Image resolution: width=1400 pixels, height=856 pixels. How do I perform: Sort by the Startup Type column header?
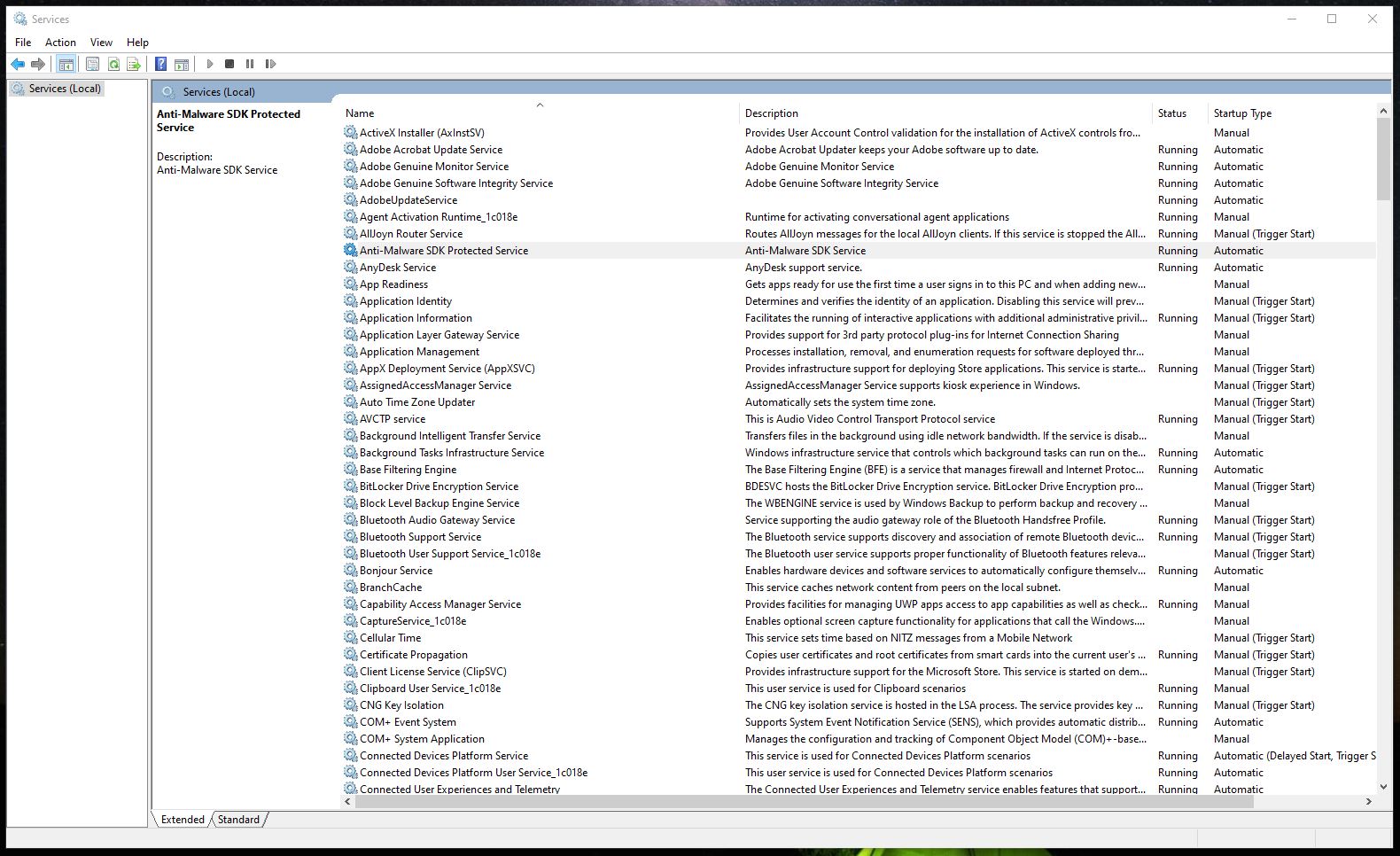pyautogui.click(x=1242, y=113)
